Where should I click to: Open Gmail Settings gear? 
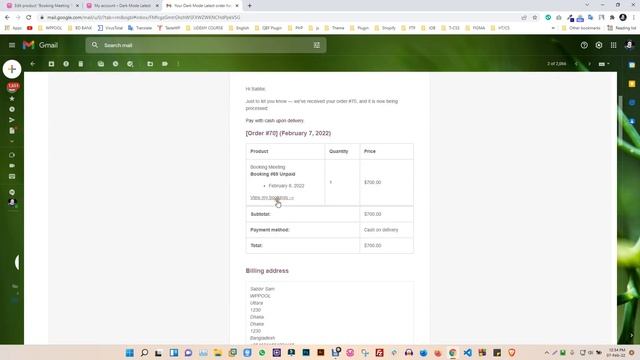[x=599, y=45]
